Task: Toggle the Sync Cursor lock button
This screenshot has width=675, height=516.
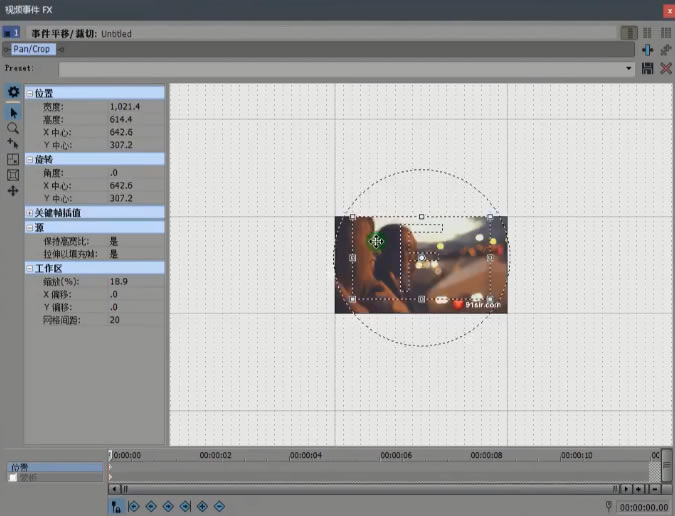Action: coord(116,507)
